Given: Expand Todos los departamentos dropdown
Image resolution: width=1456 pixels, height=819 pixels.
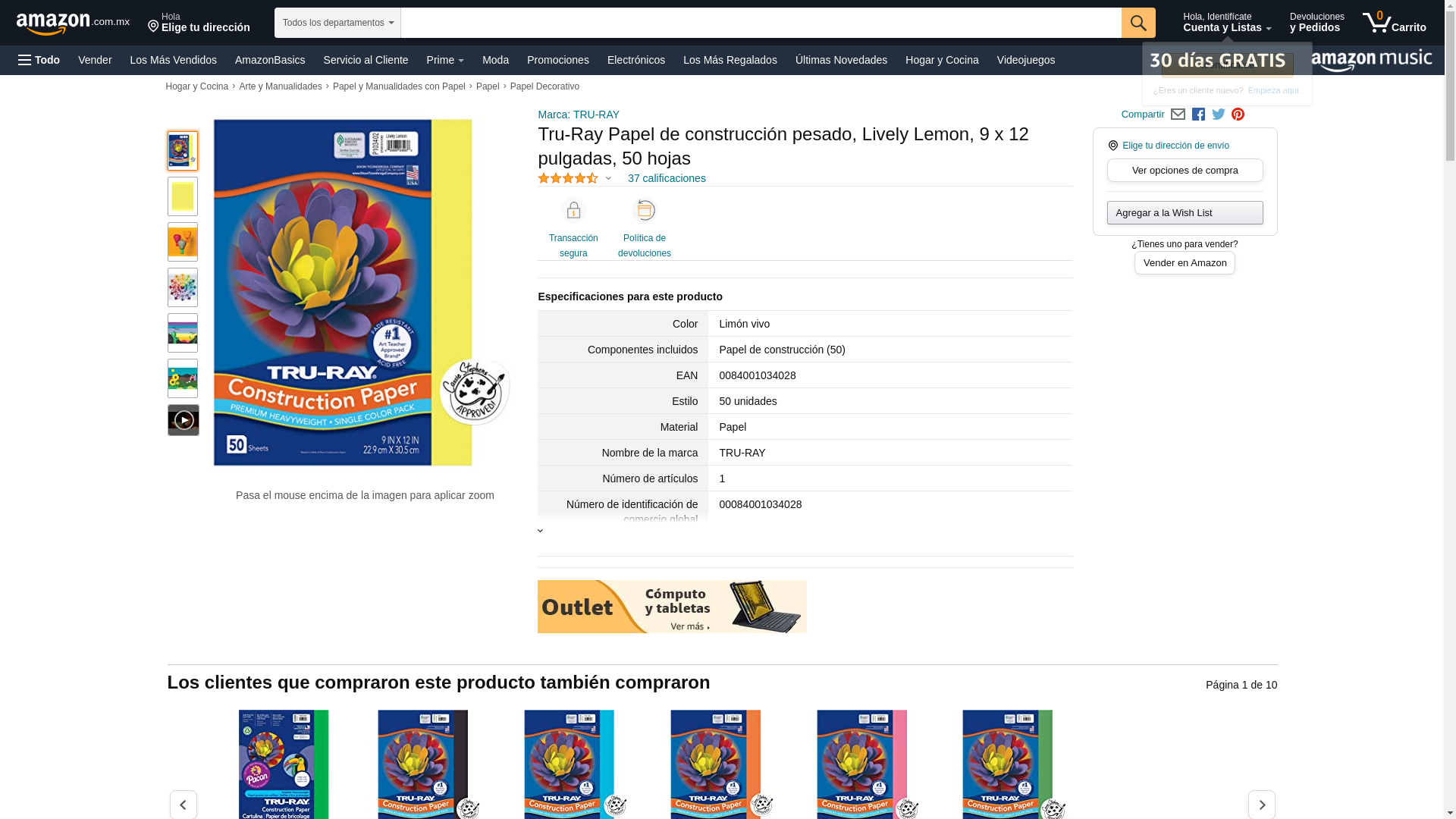Looking at the screenshot, I should pyautogui.click(x=337, y=23).
